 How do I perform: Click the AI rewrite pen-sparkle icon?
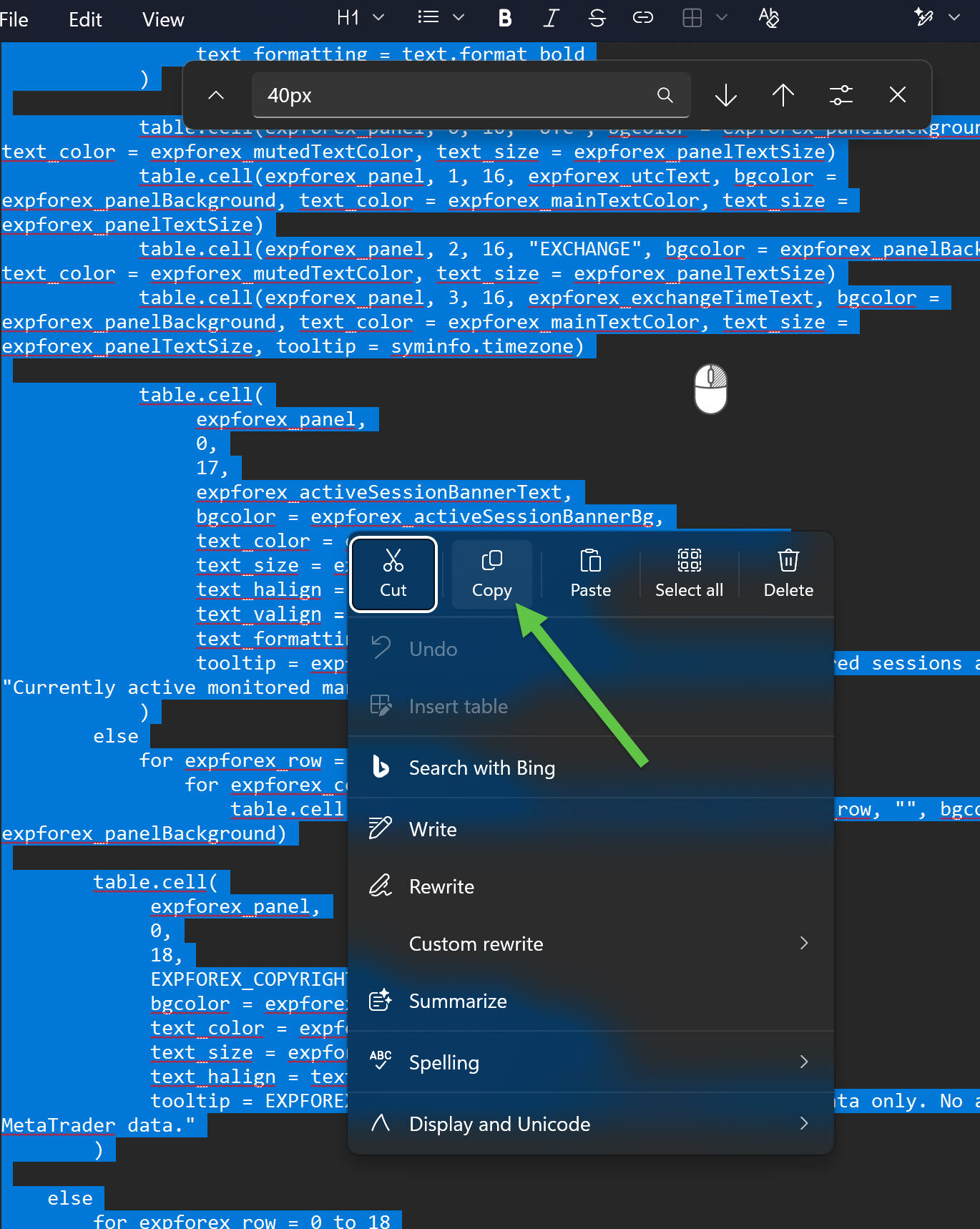(923, 17)
